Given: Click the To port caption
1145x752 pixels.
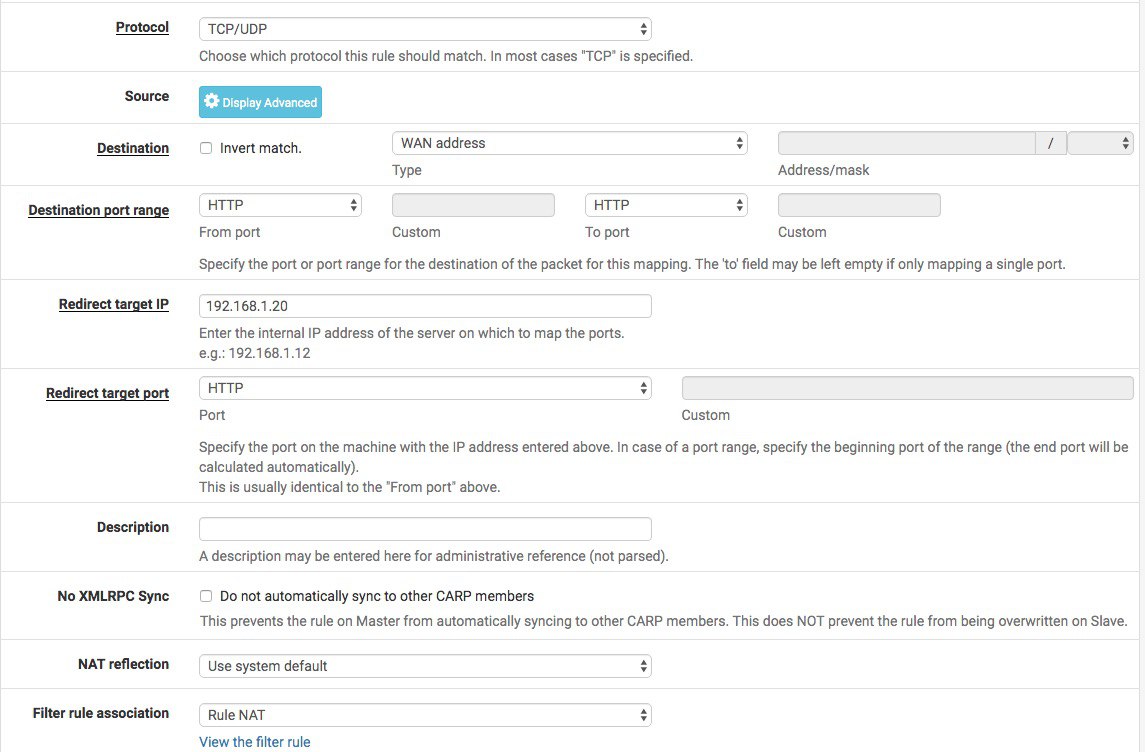Looking at the screenshot, I should [x=607, y=232].
